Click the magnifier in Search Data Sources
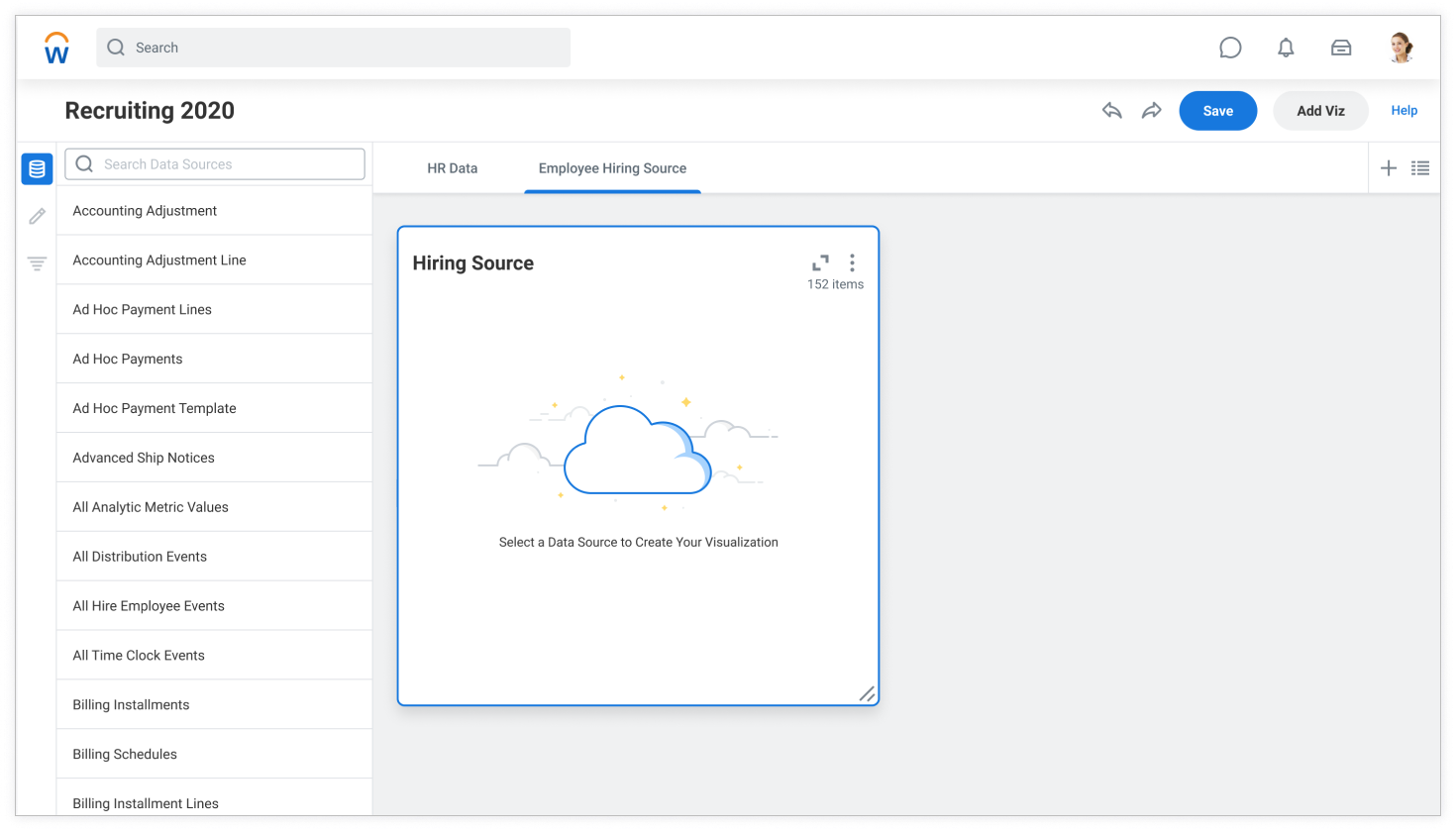Image resolution: width=1456 pixels, height=832 pixels. 84,164
